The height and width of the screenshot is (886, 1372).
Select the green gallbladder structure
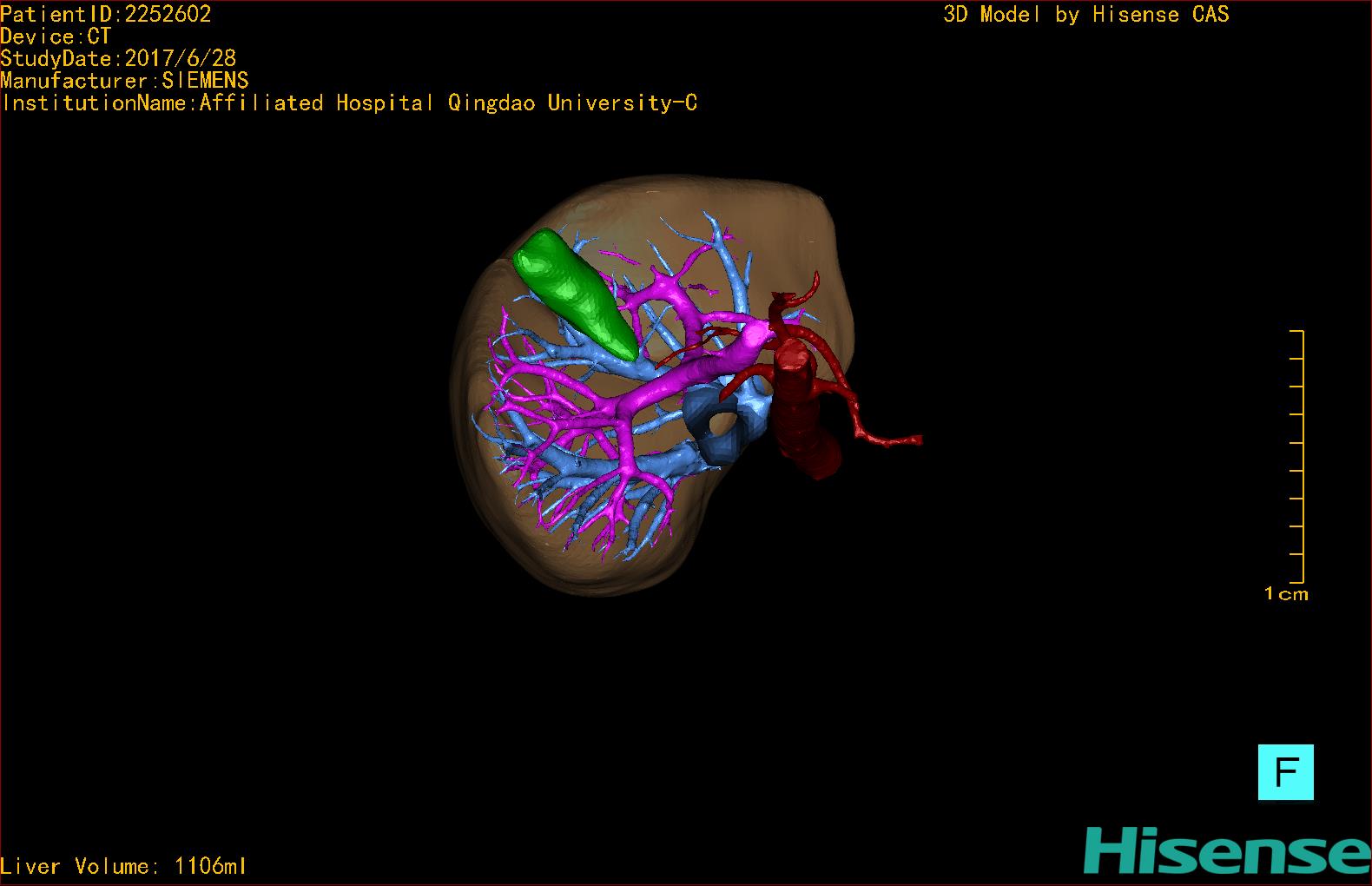tap(576, 294)
